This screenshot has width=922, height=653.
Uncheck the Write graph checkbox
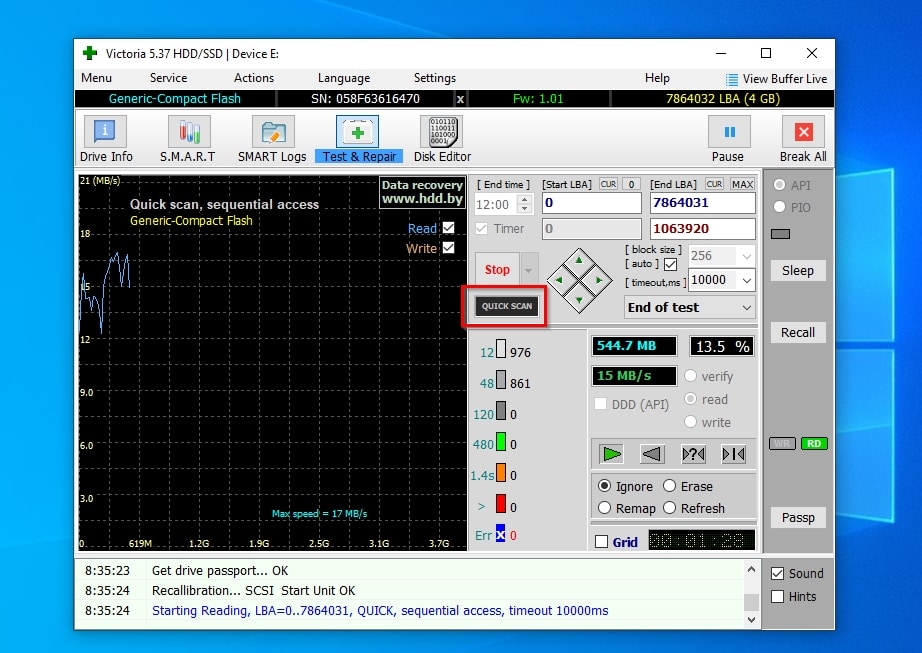point(449,247)
